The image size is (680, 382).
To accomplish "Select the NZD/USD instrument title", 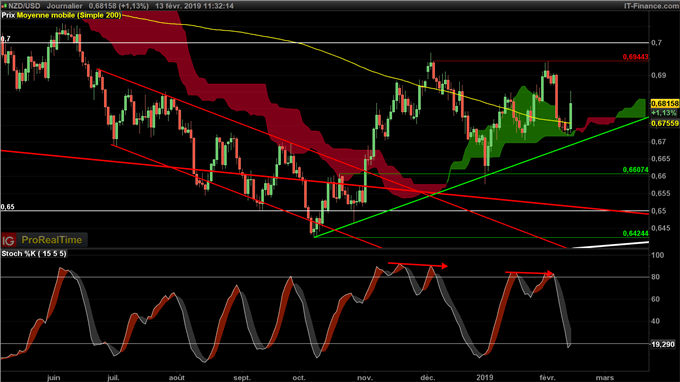I will click(24, 6).
